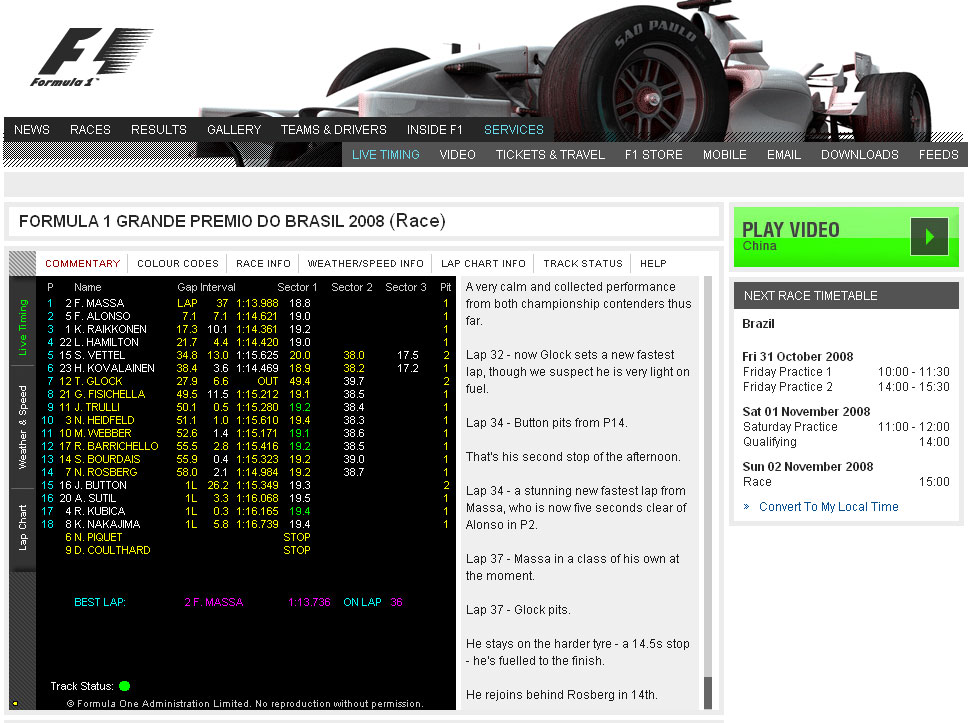
Task: Click the H. KOVALAINEN row name
Action: pyautogui.click(x=114, y=368)
